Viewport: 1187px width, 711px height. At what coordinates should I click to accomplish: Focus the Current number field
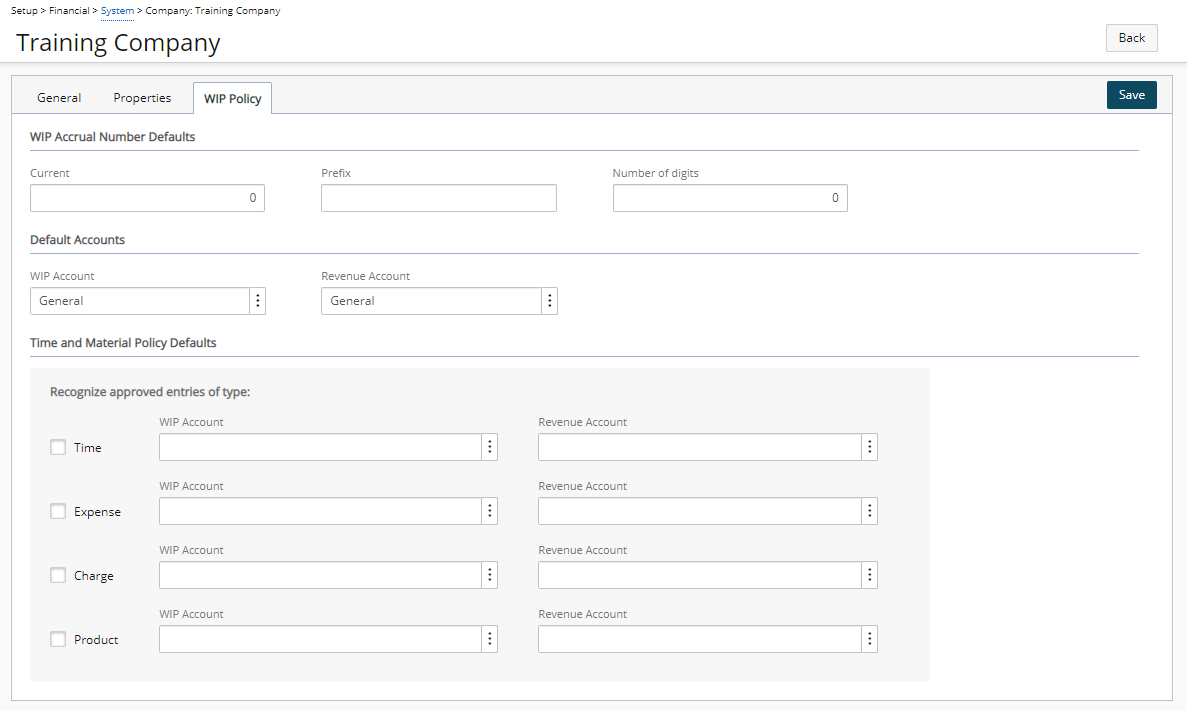[148, 198]
